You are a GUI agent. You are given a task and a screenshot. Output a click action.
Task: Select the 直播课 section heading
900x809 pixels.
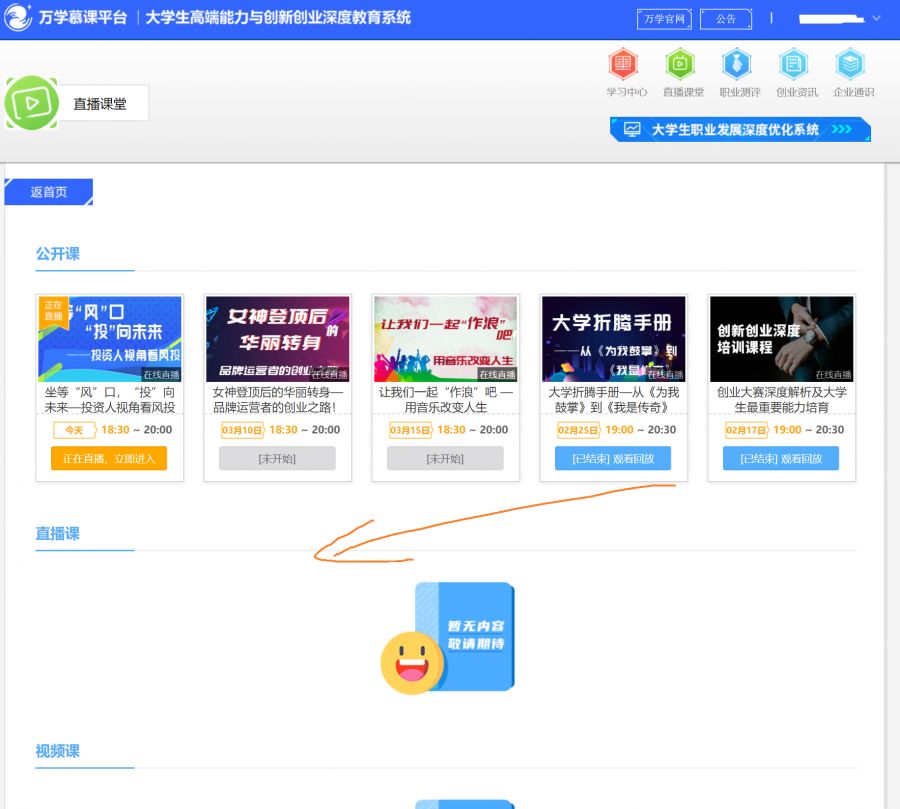tap(55, 533)
